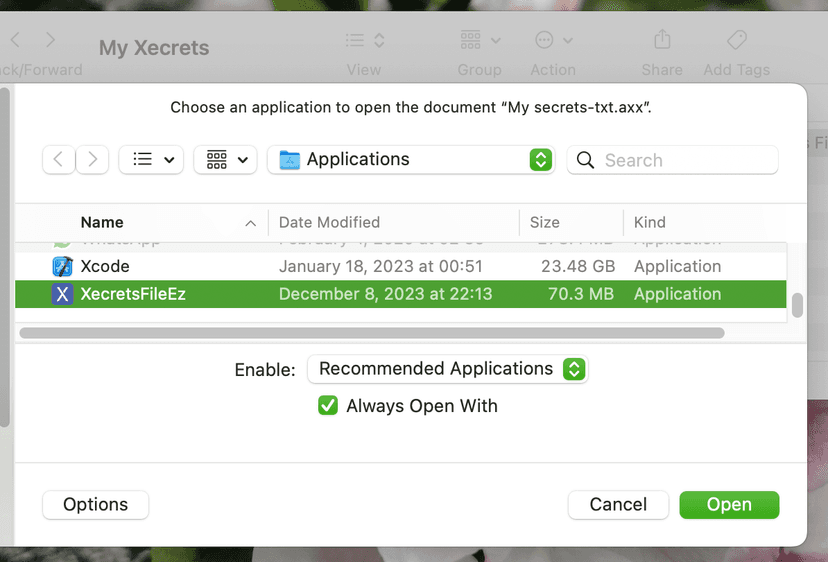Click in the Search field
The height and width of the screenshot is (562, 828).
tap(686, 160)
